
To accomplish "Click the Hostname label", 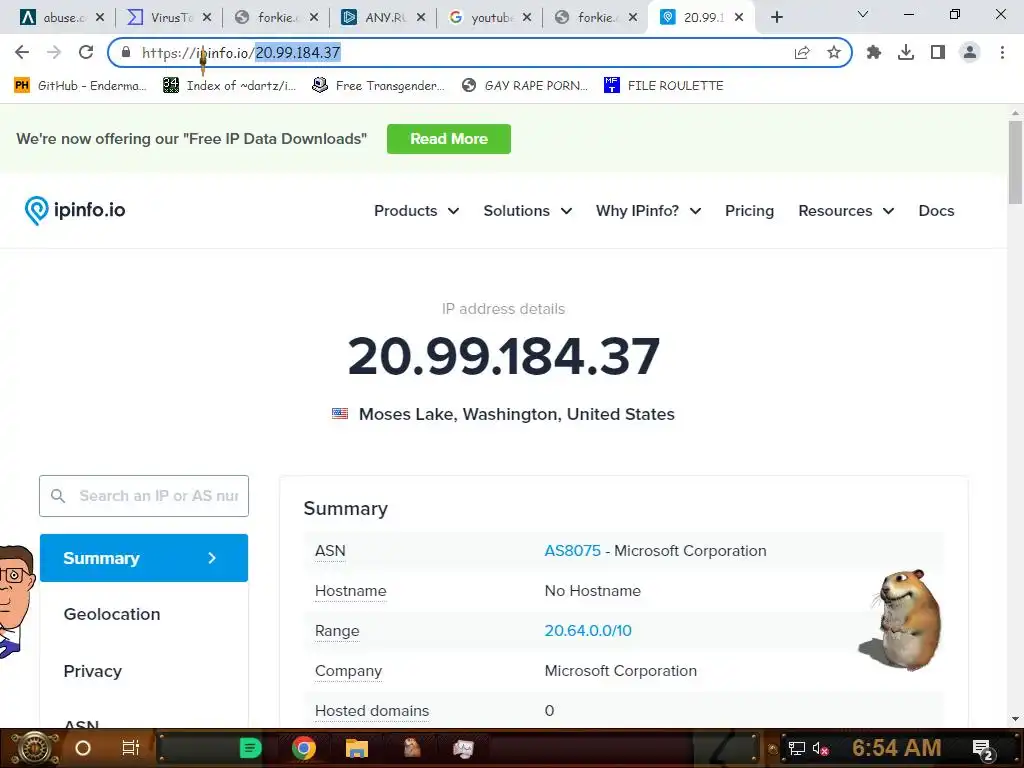I will pos(351,591).
